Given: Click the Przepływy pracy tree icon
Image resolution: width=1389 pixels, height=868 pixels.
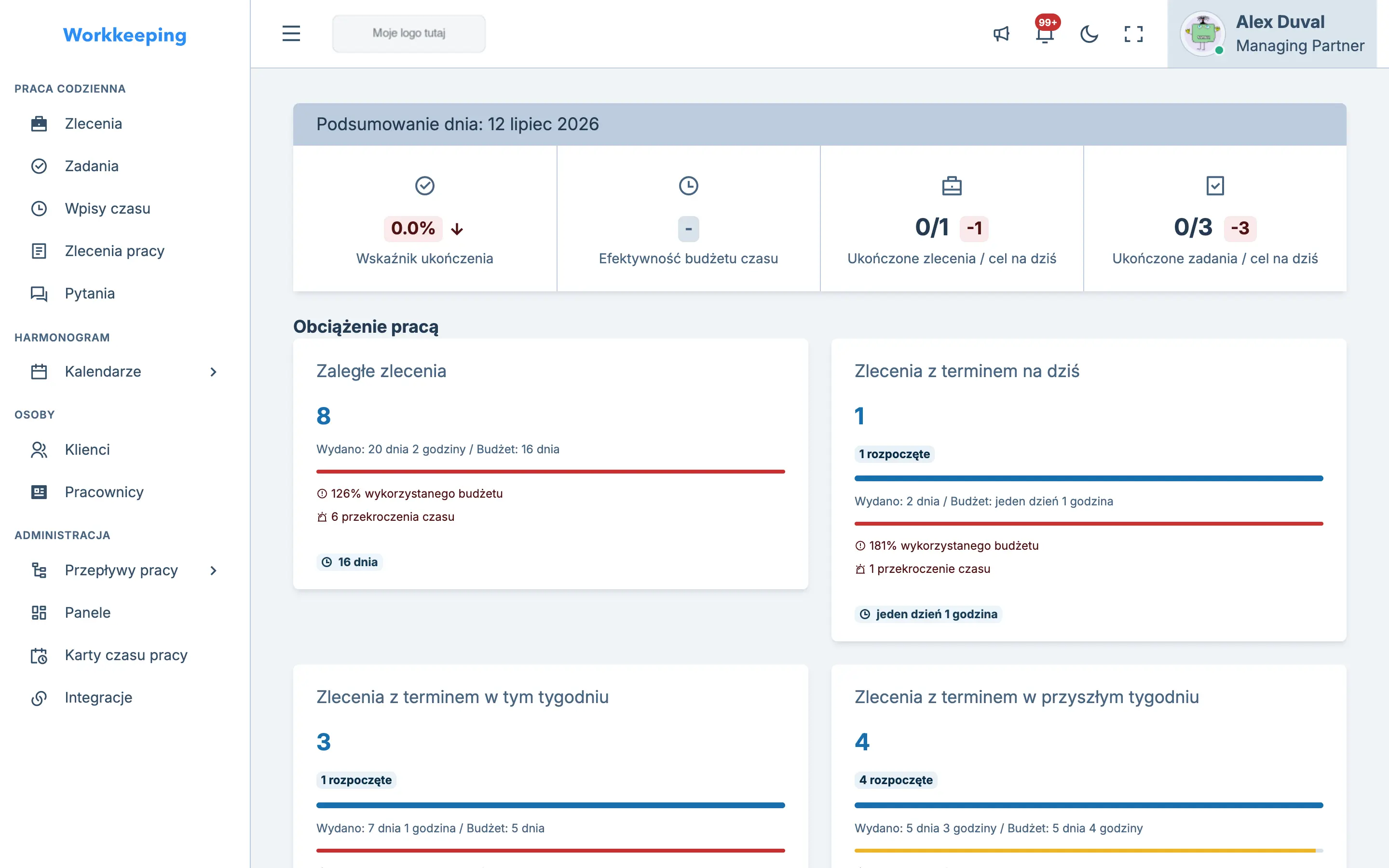Looking at the screenshot, I should (x=39, y=570).
